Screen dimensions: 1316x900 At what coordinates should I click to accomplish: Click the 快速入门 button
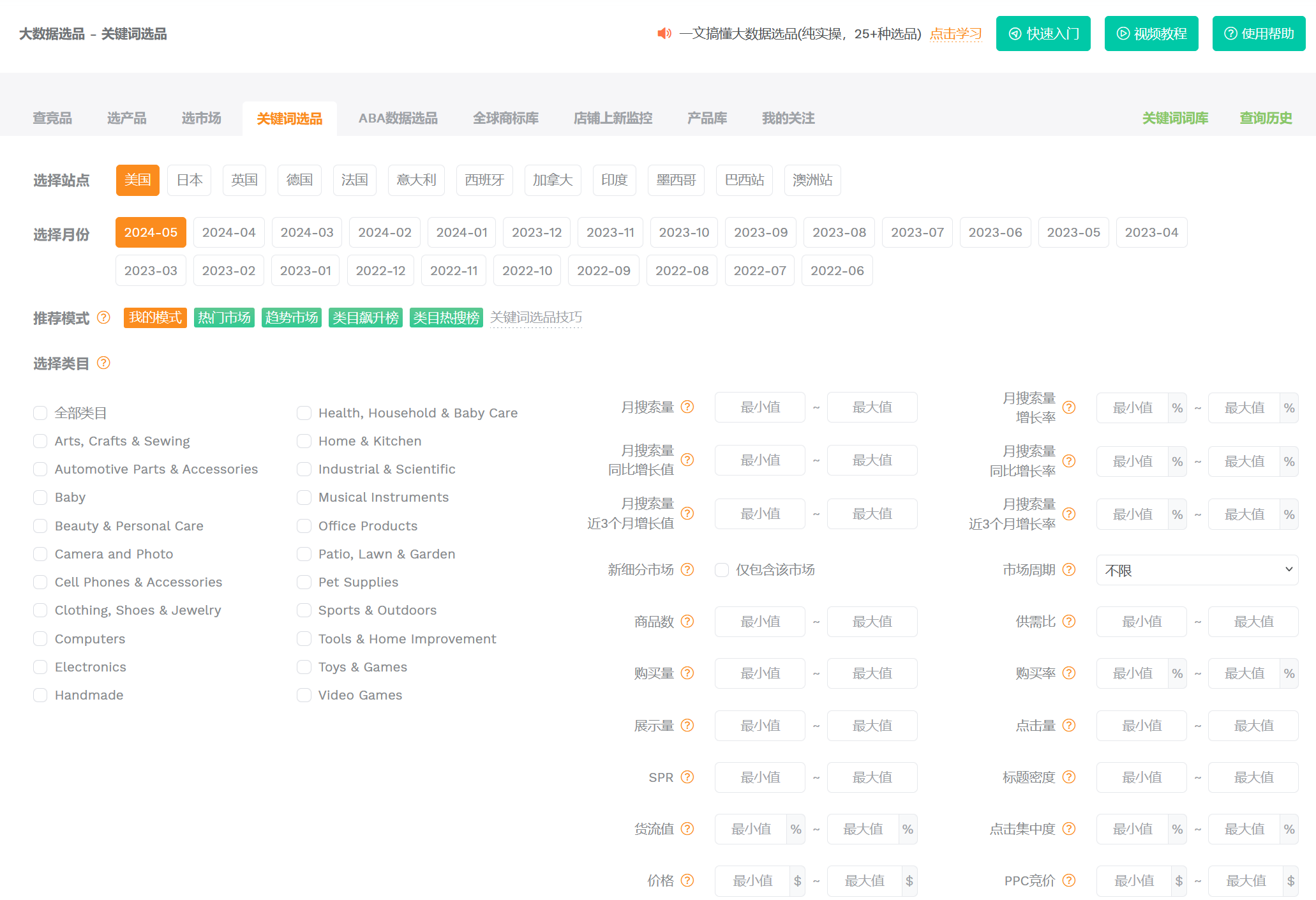coord(1043,34)
